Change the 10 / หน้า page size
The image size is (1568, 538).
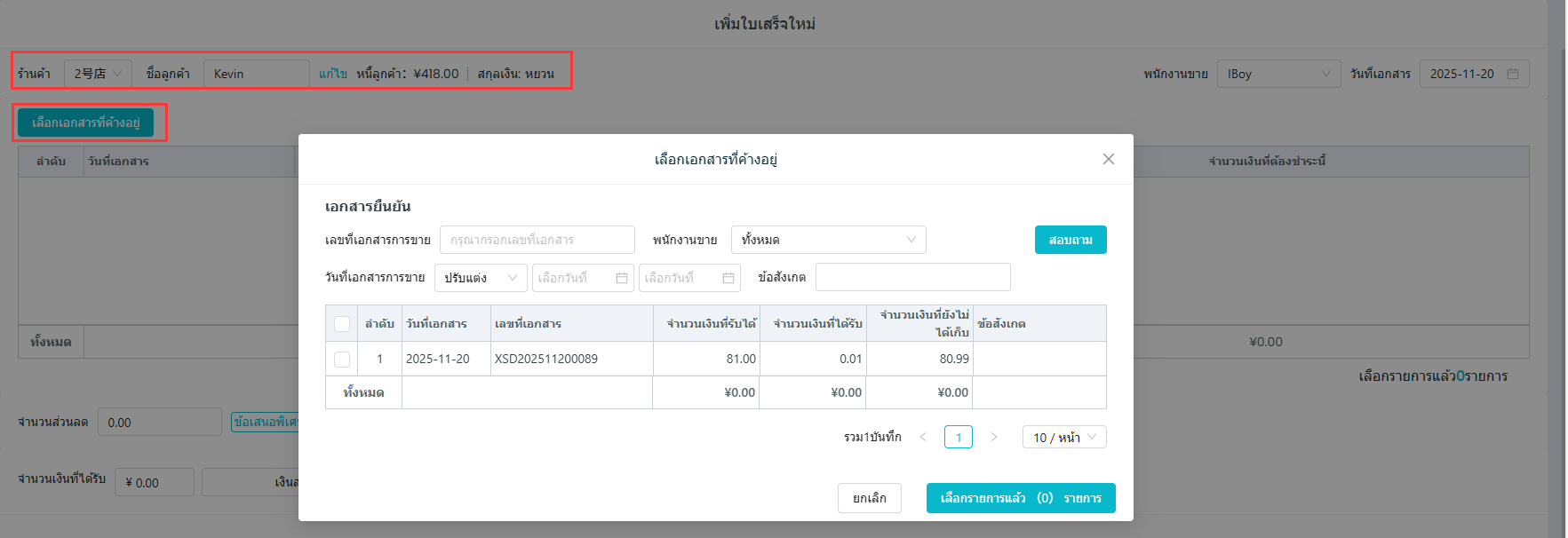click(x=1063, y=437)
